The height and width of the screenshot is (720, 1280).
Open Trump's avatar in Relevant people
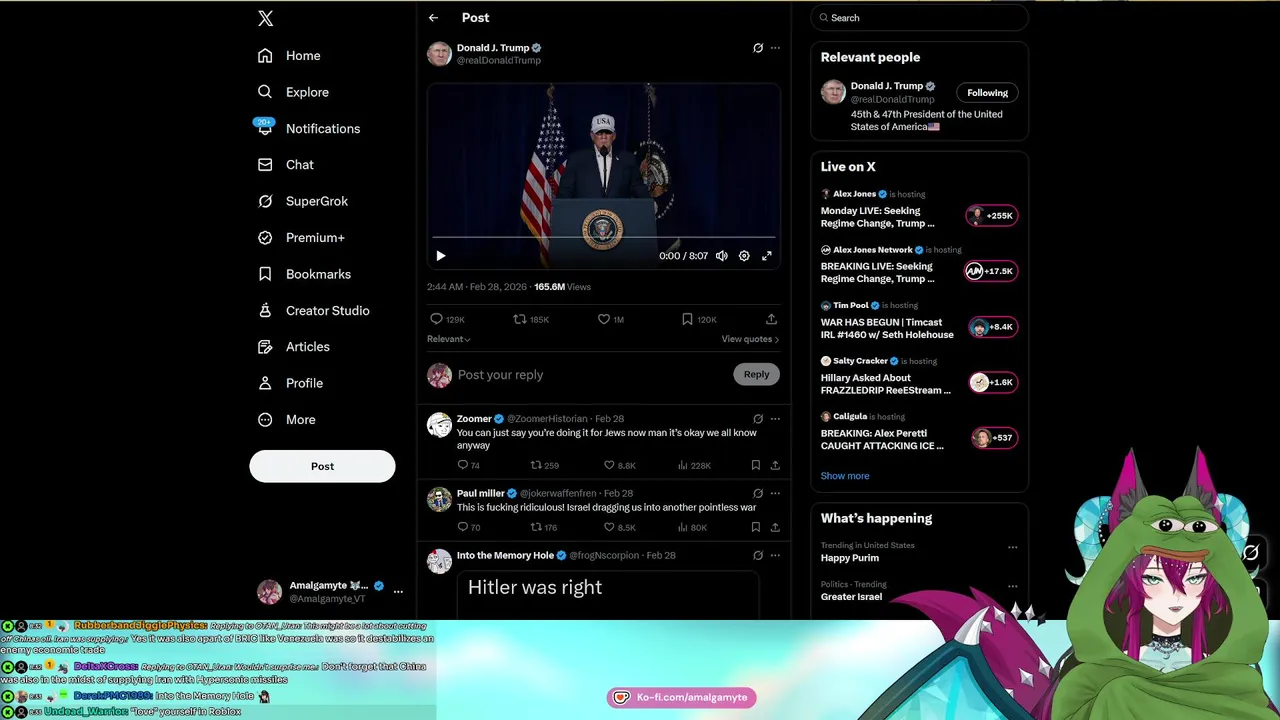pyautogui.click(x=833, y=93)
